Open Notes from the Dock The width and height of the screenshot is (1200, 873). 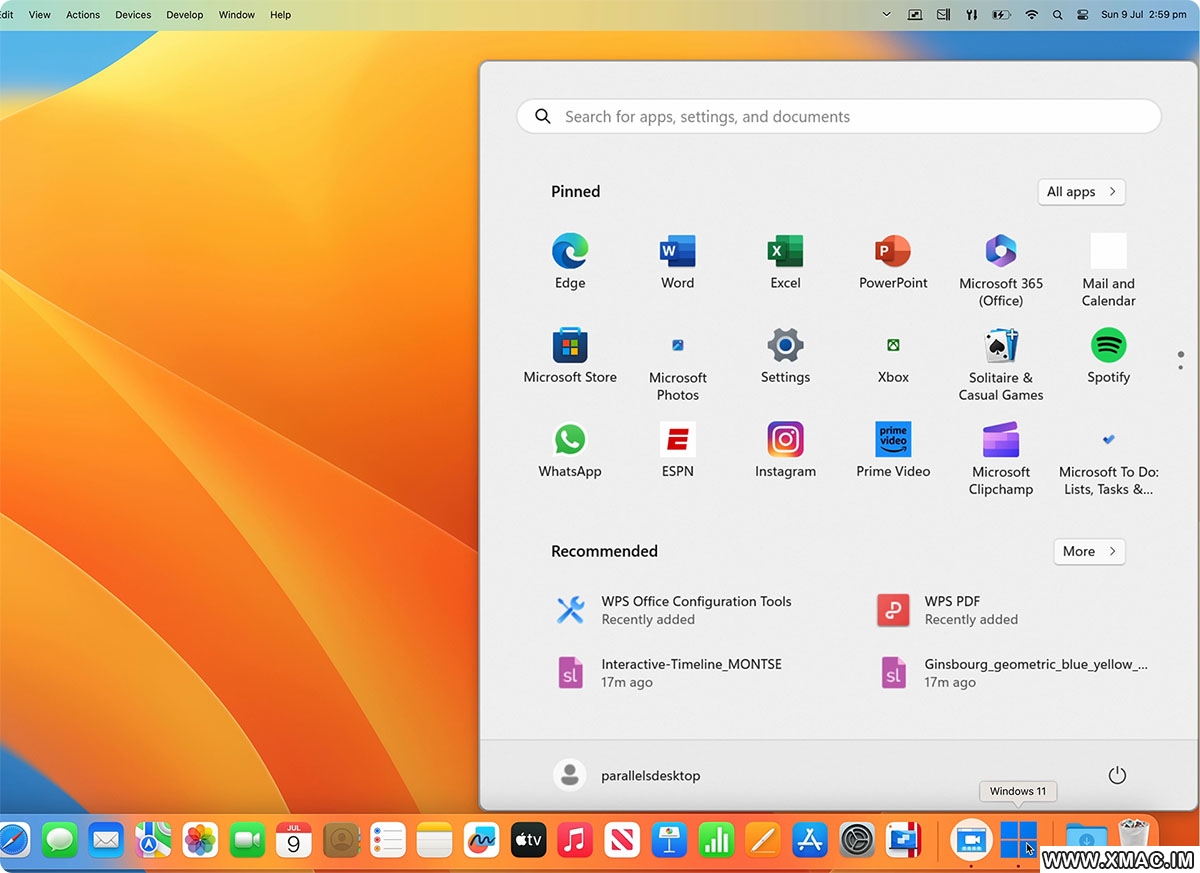(435, 840)
